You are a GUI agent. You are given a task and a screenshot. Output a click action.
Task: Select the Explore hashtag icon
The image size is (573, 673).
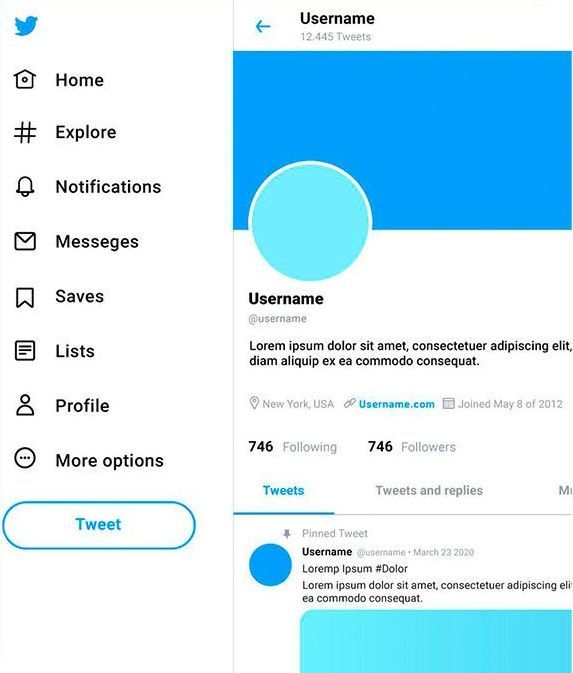25,132
